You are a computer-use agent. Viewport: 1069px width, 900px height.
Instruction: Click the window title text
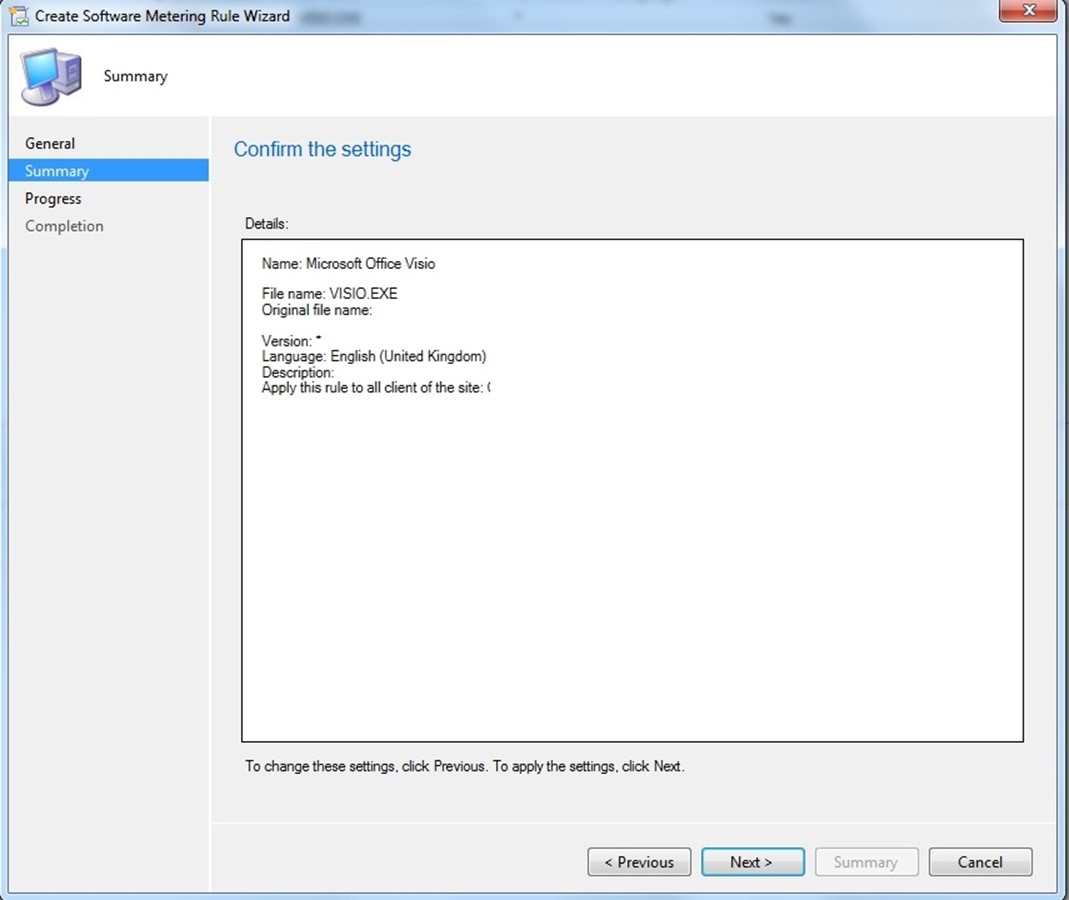162,16
